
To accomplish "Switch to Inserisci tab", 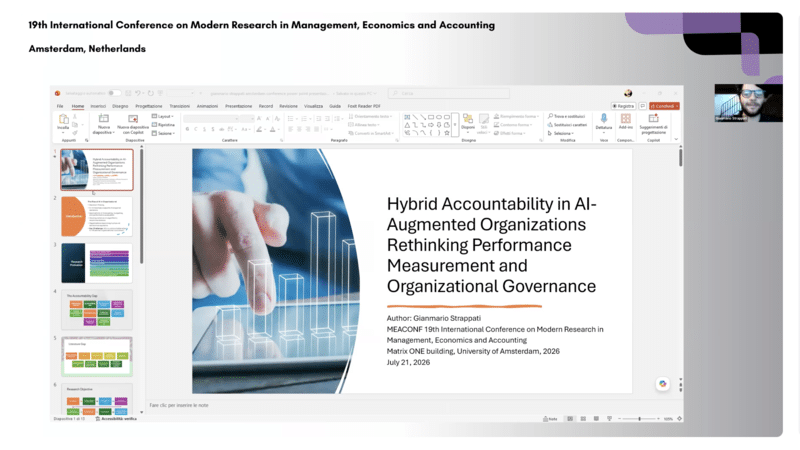I will coord(98,106).
